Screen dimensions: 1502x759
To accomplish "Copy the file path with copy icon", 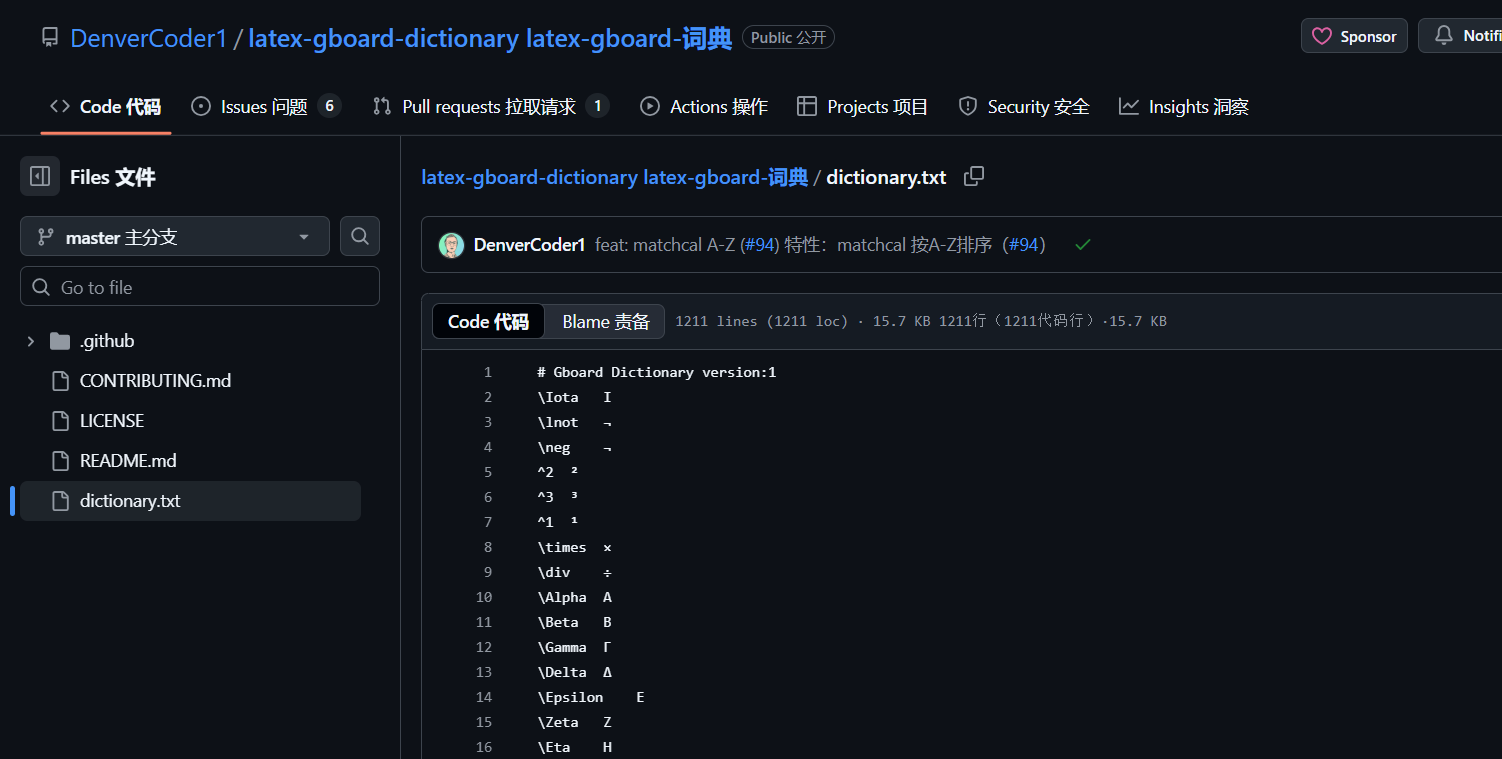I will [x=974, y=177].
